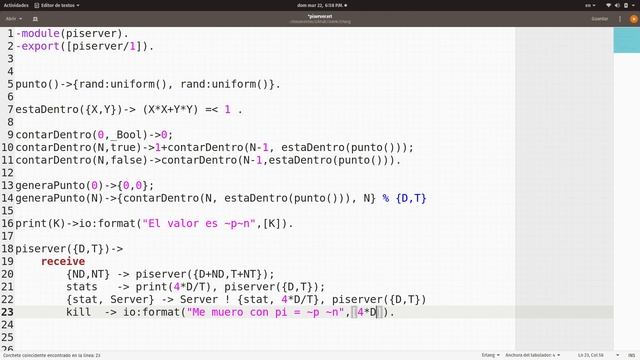Open the Erlang syntax language selector
Viewport: 640px width, 360px height.
point(490,355)
